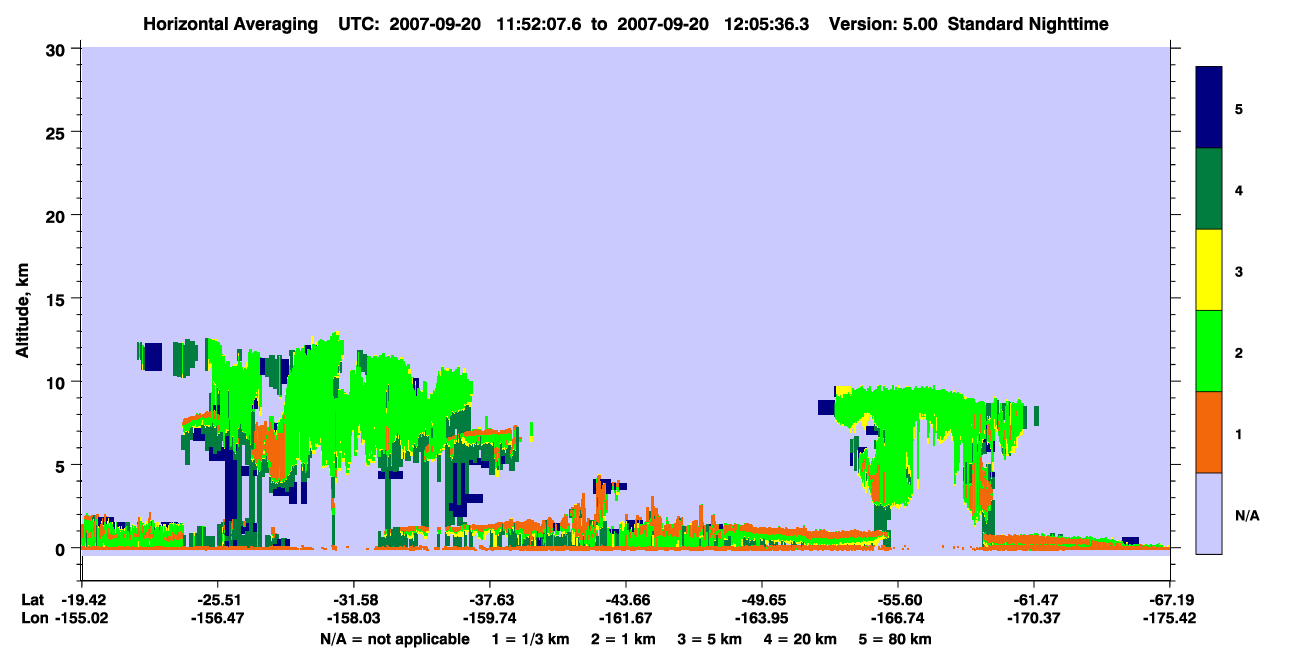Image resolution: width=1300 pixels, height=667 pixels.
Task: Click the bright green color bar segment 2
Action: click(x=1209, y=351)
